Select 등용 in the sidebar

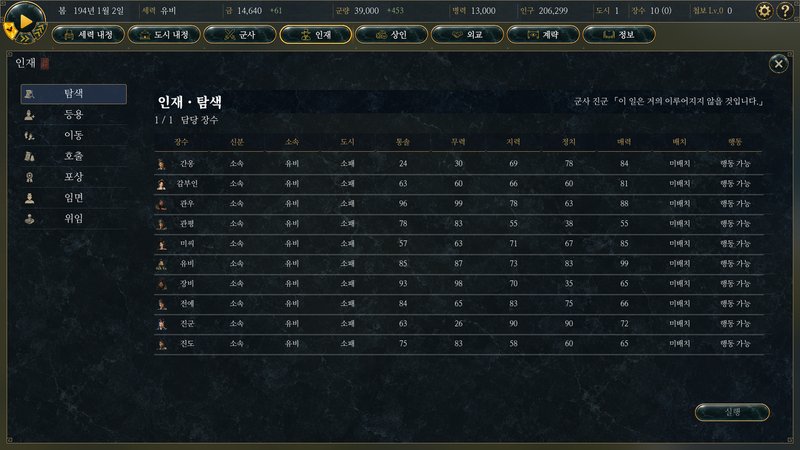coord(73,115)
